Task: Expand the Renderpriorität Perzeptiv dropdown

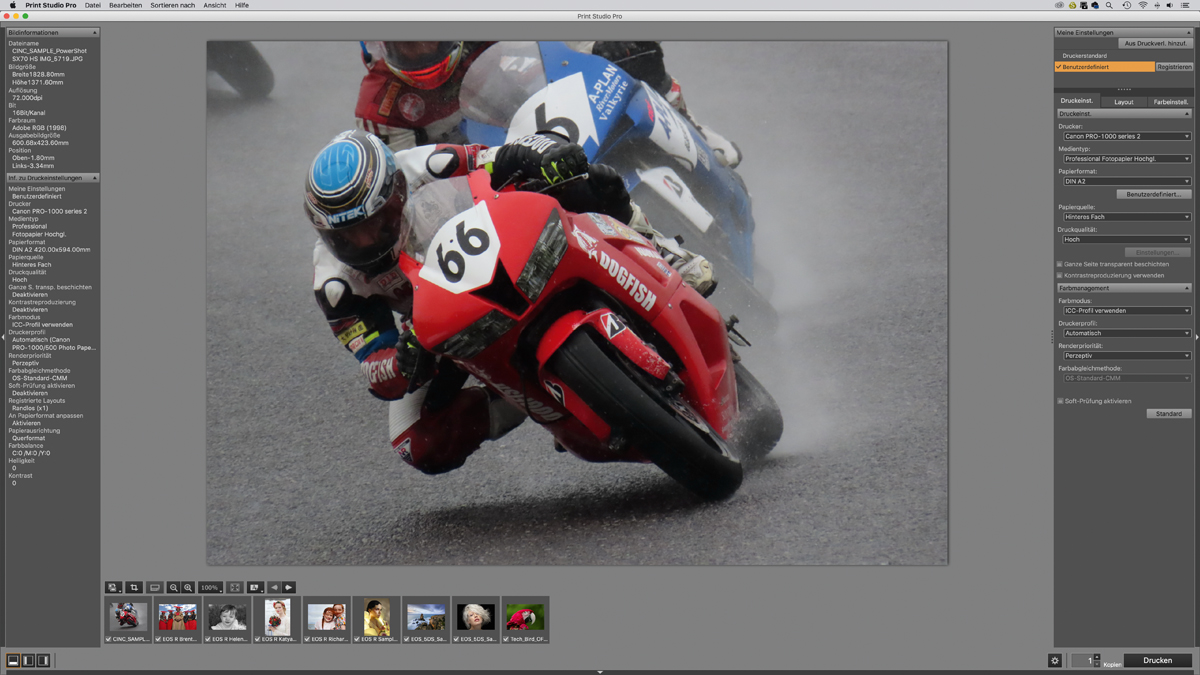Action: pyautogui.click(x=1126, y=355)
